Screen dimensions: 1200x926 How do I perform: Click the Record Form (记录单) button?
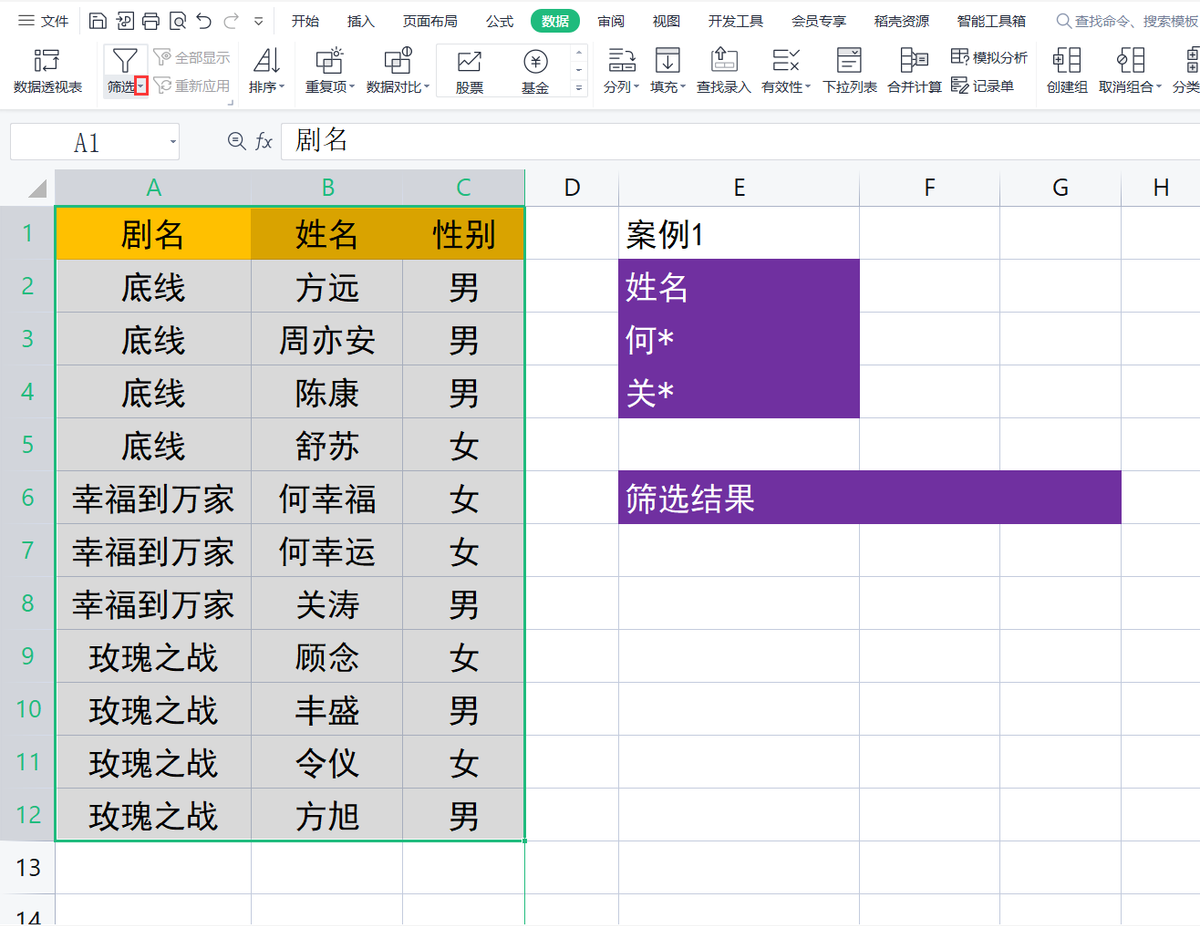pos(982,86)
